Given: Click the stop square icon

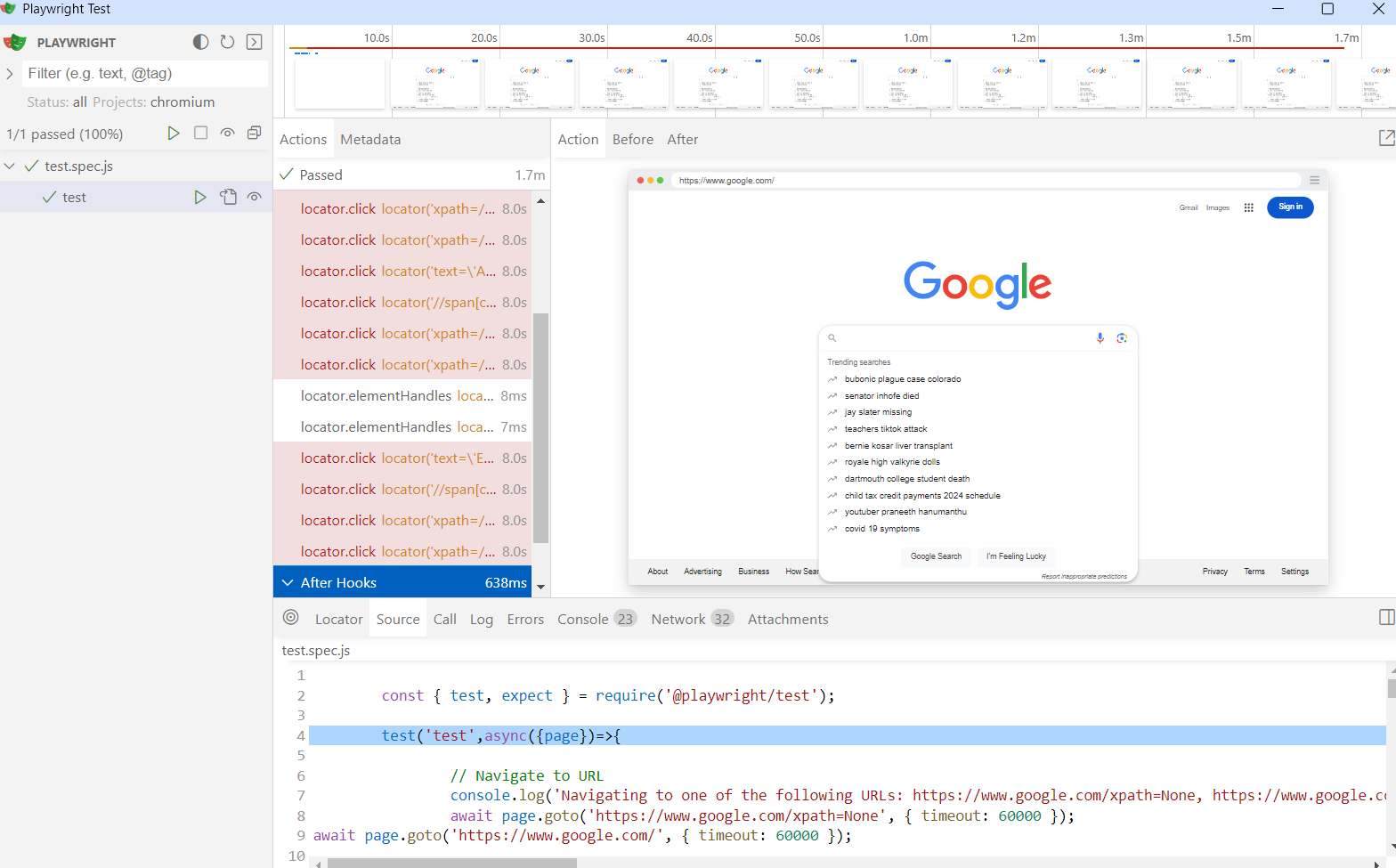Looking at the screenshot, I should (x=200, y=133).
